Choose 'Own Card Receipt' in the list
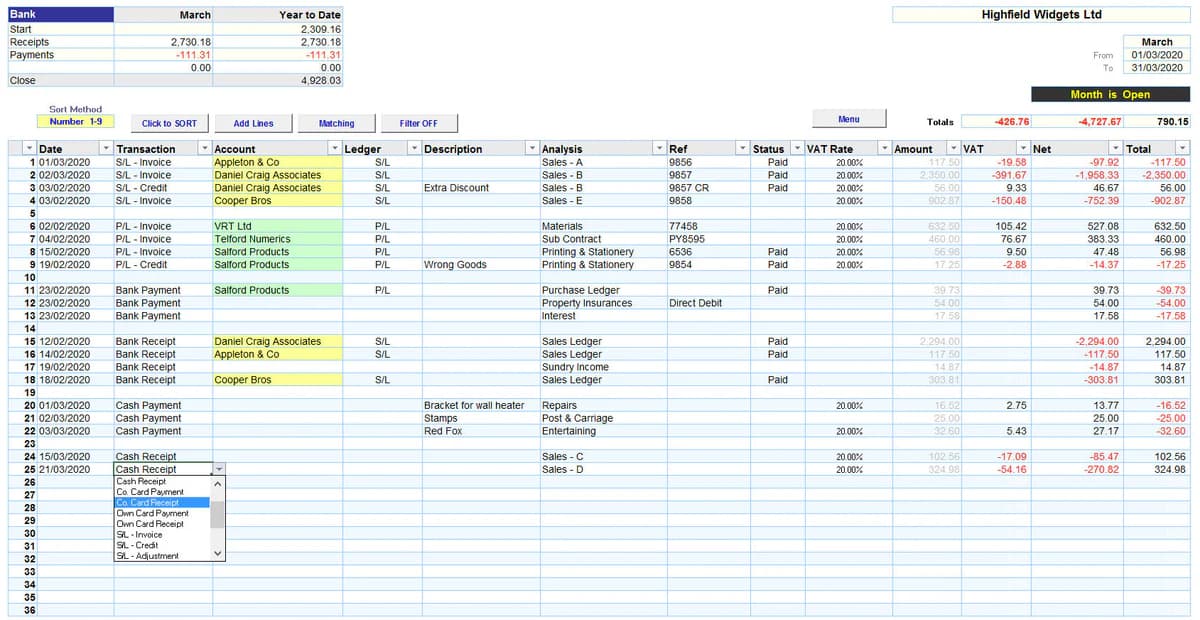1200x620 pixels. pyautogui.click(x=162, y=524)
